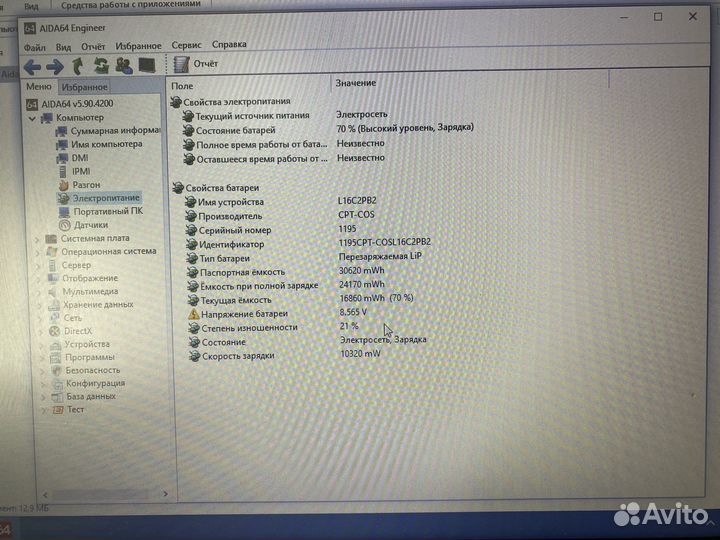Open the Файл menu
720x540 pixels.
pyautogui.click(x=35, y=47)
